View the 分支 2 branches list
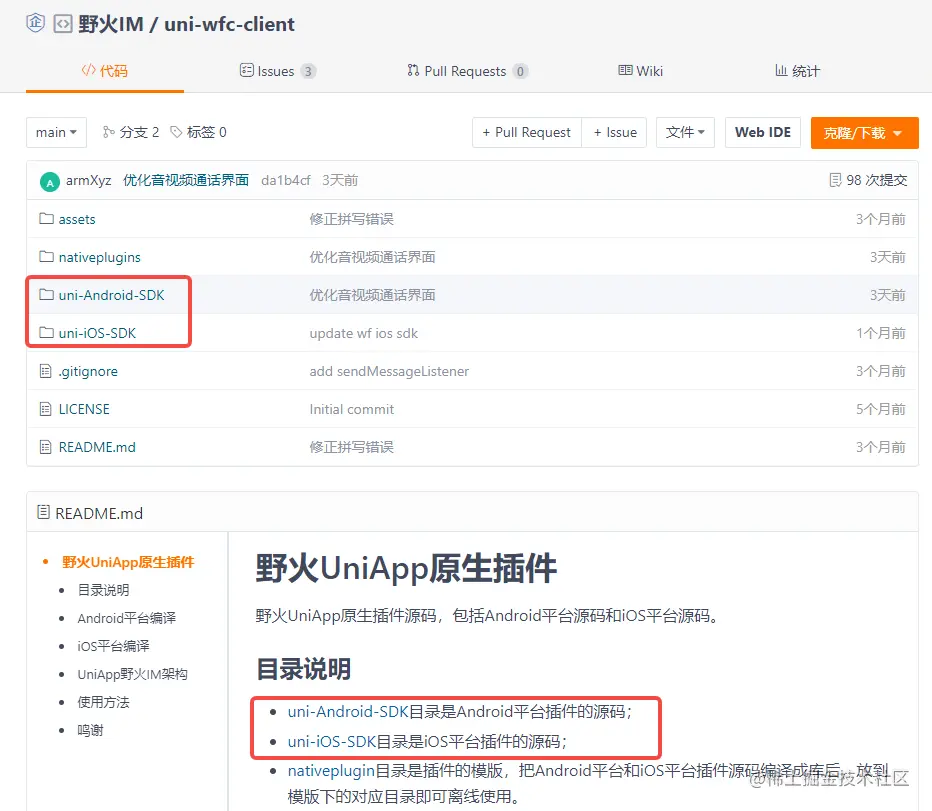 [131, 132]
